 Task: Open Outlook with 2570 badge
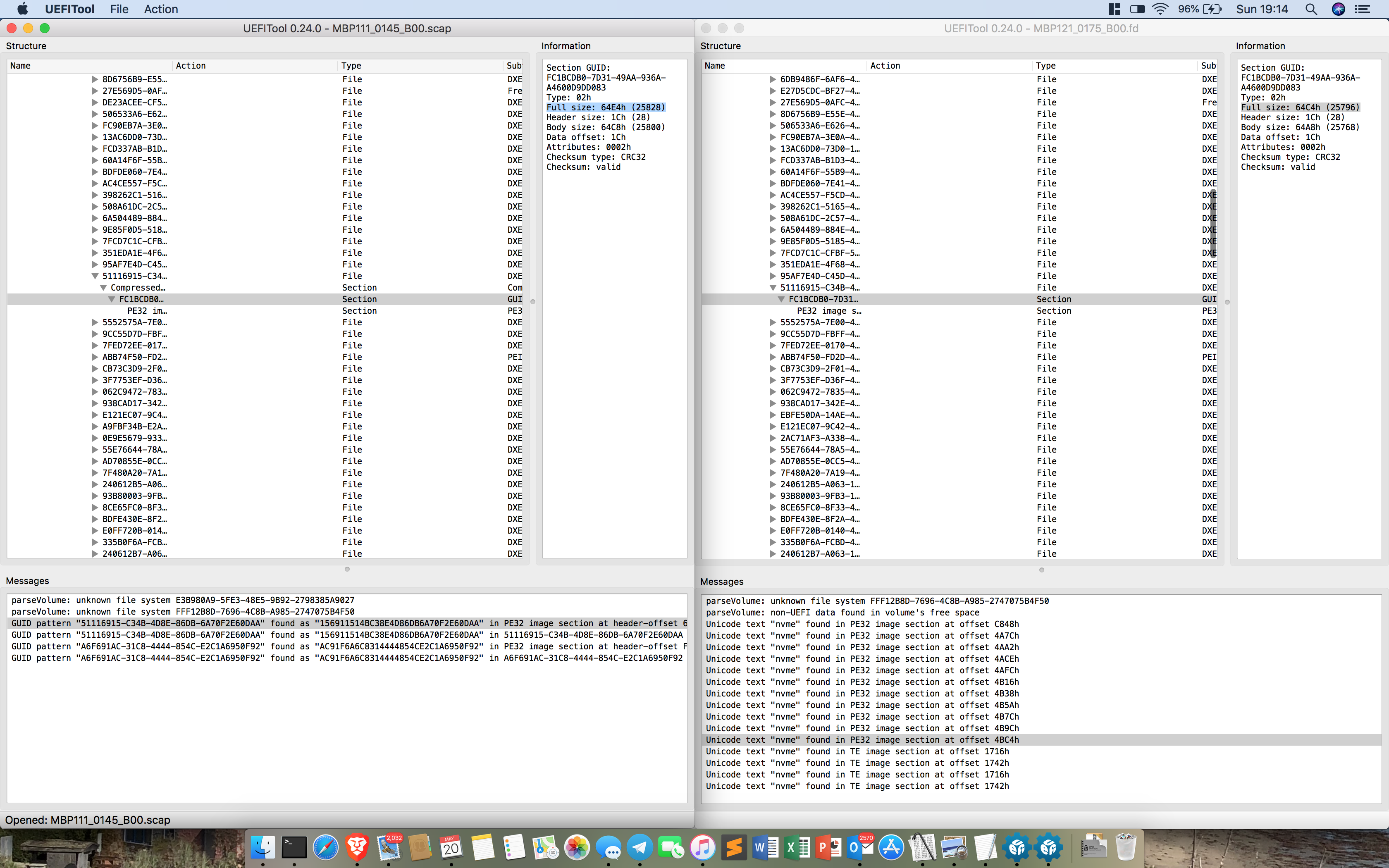coord(859,847)
